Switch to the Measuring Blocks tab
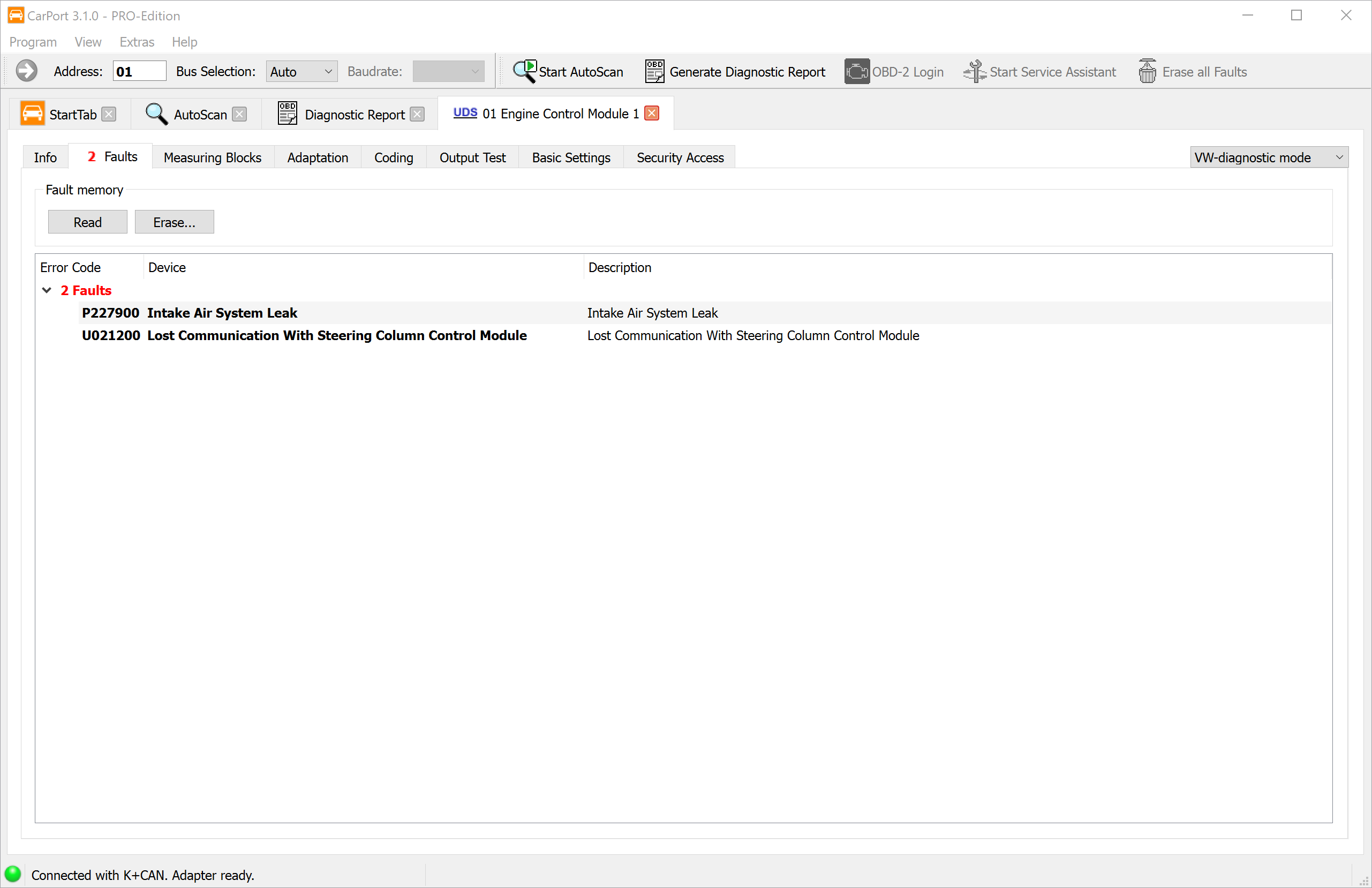The height and width of the screenshot is (888, 1372). (212, 157)
